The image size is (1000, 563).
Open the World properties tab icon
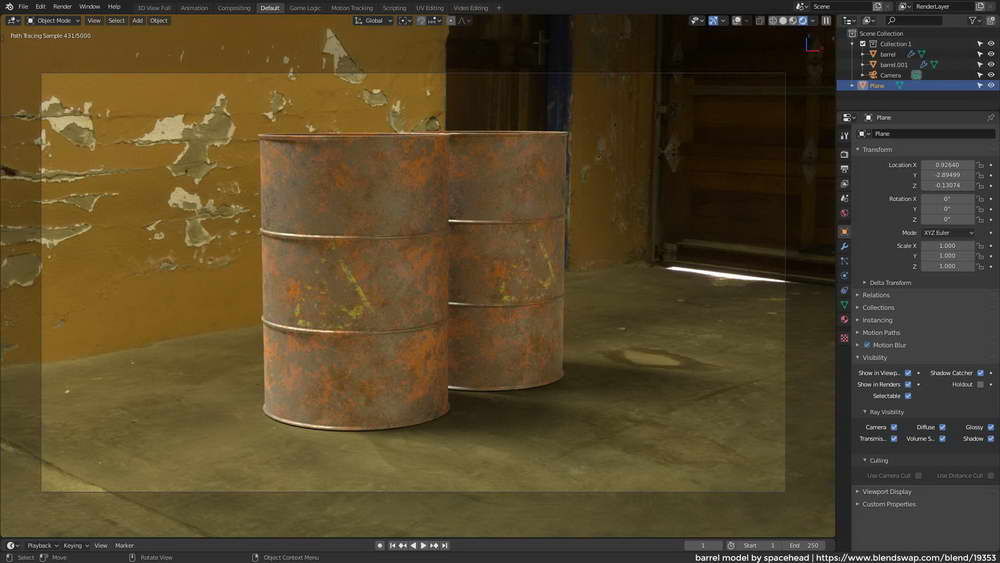pos(844,213)
